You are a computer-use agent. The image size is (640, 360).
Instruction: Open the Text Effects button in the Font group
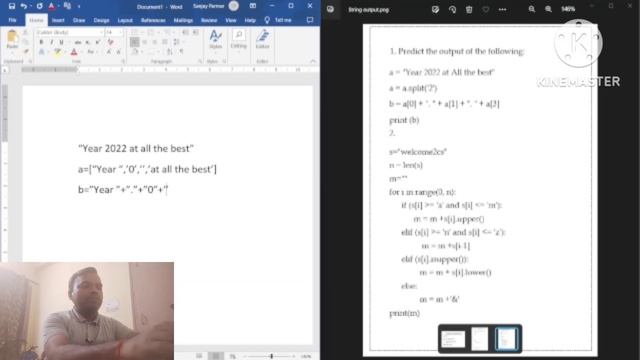point(42,52)
